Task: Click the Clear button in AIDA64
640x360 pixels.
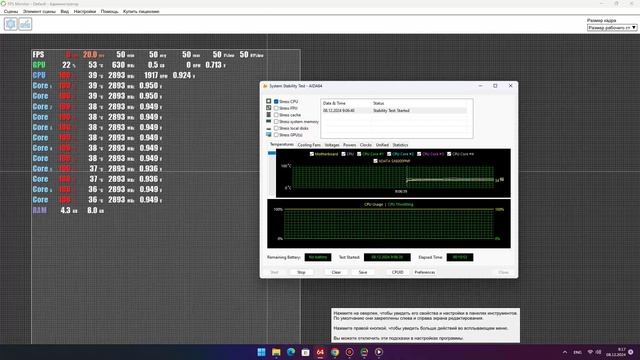Action: tap(336, 272)
